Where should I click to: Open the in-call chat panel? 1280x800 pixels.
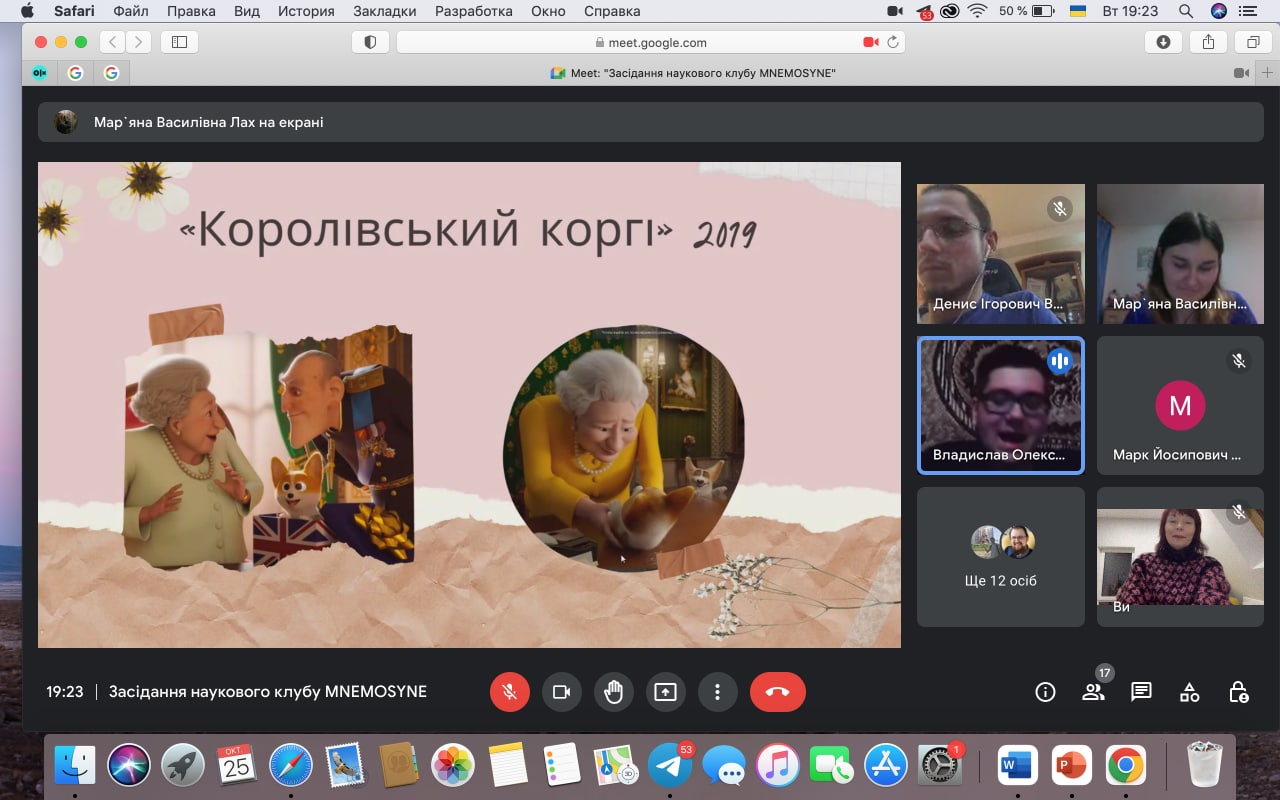point(1141,692)
